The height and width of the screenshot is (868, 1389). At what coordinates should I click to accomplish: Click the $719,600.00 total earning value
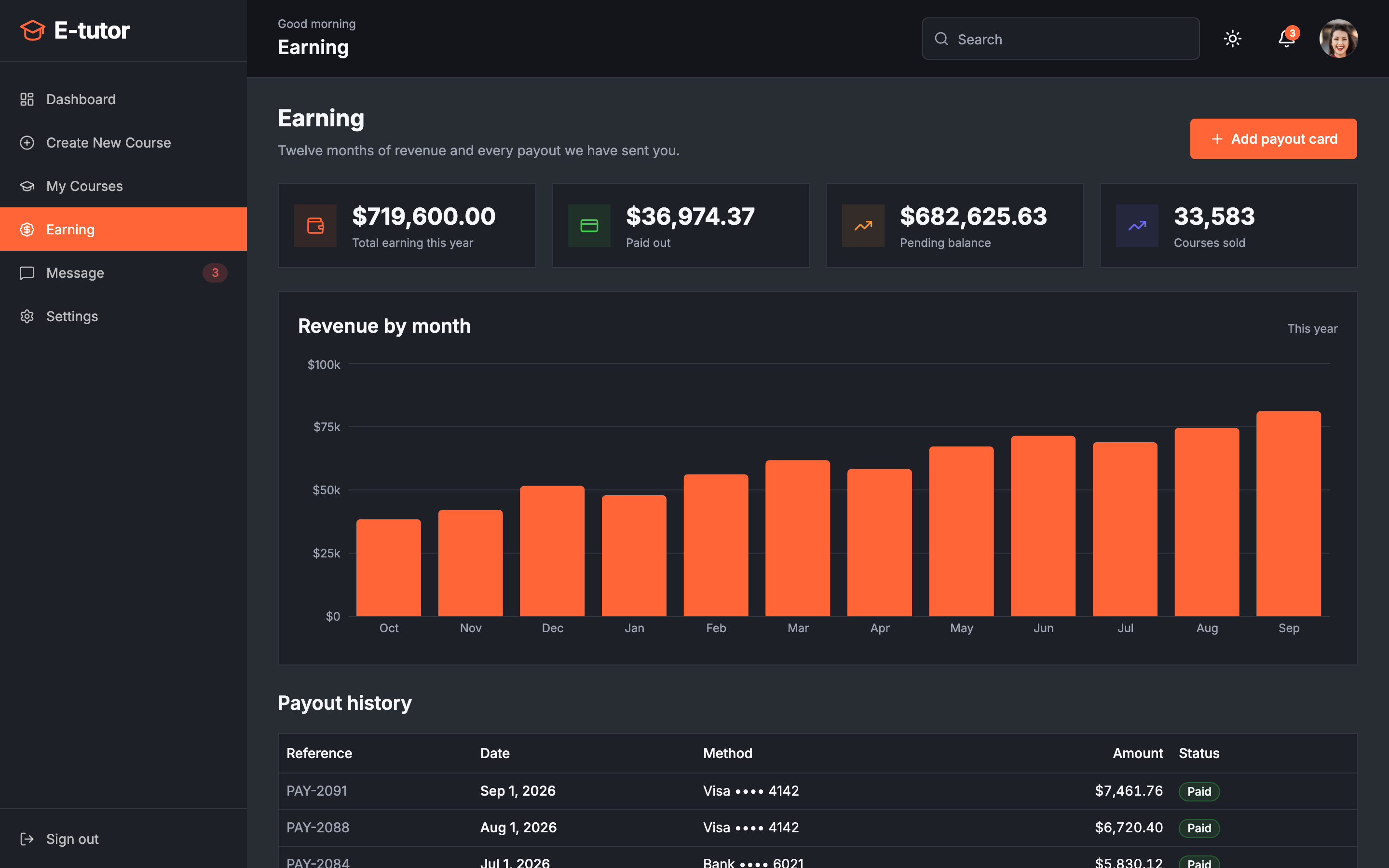click(x=423, y=217)
